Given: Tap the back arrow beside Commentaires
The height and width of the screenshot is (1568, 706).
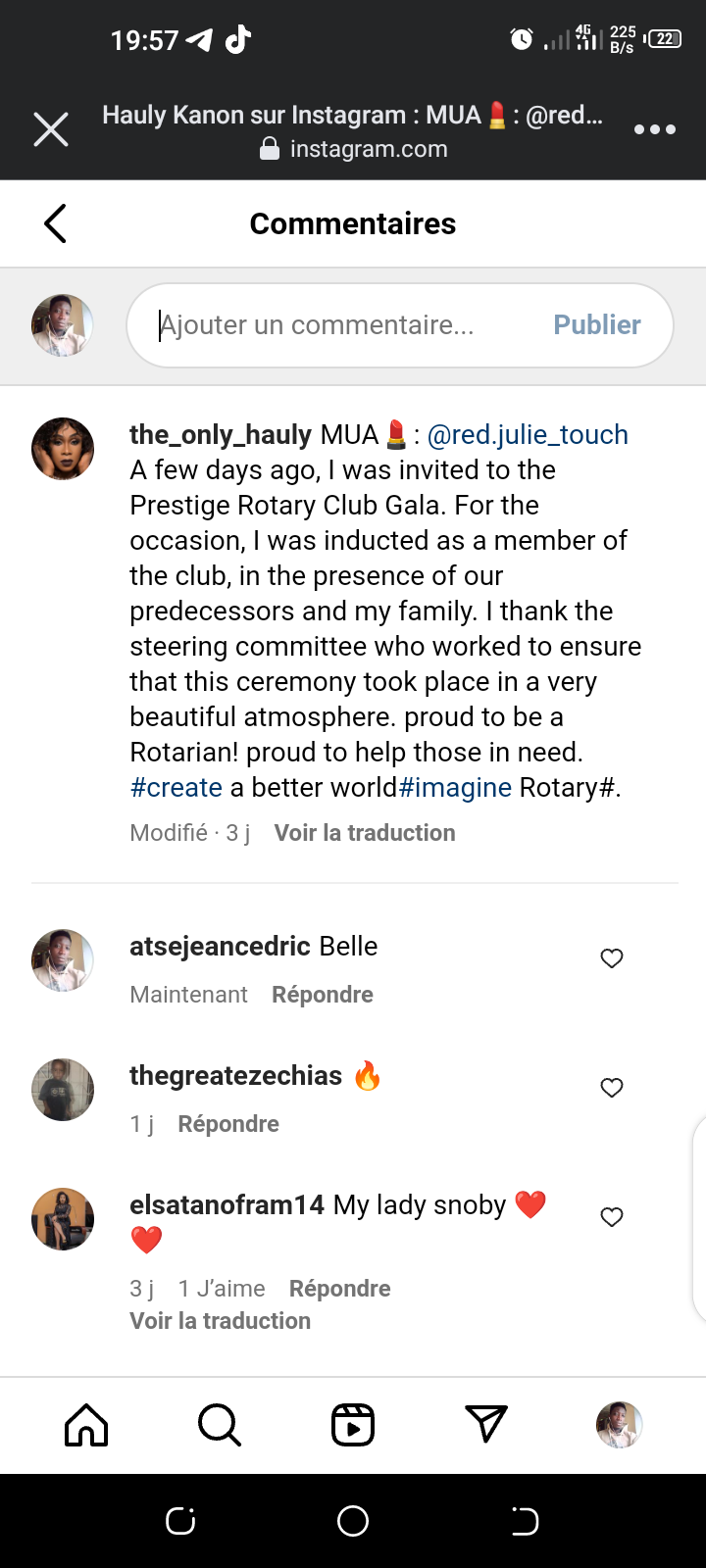Looking at the screenshot, I should coord(56,223).
